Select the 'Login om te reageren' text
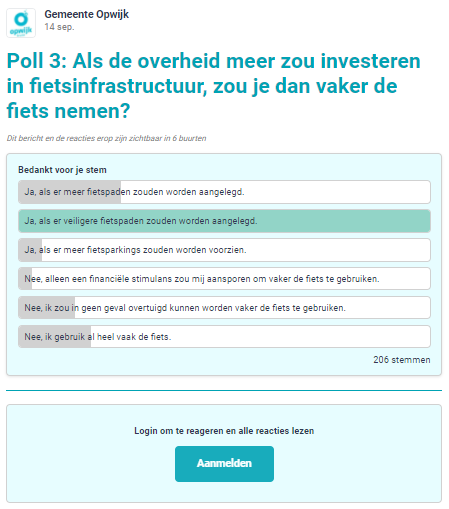449x509 pixels. (x=224, y=431)
